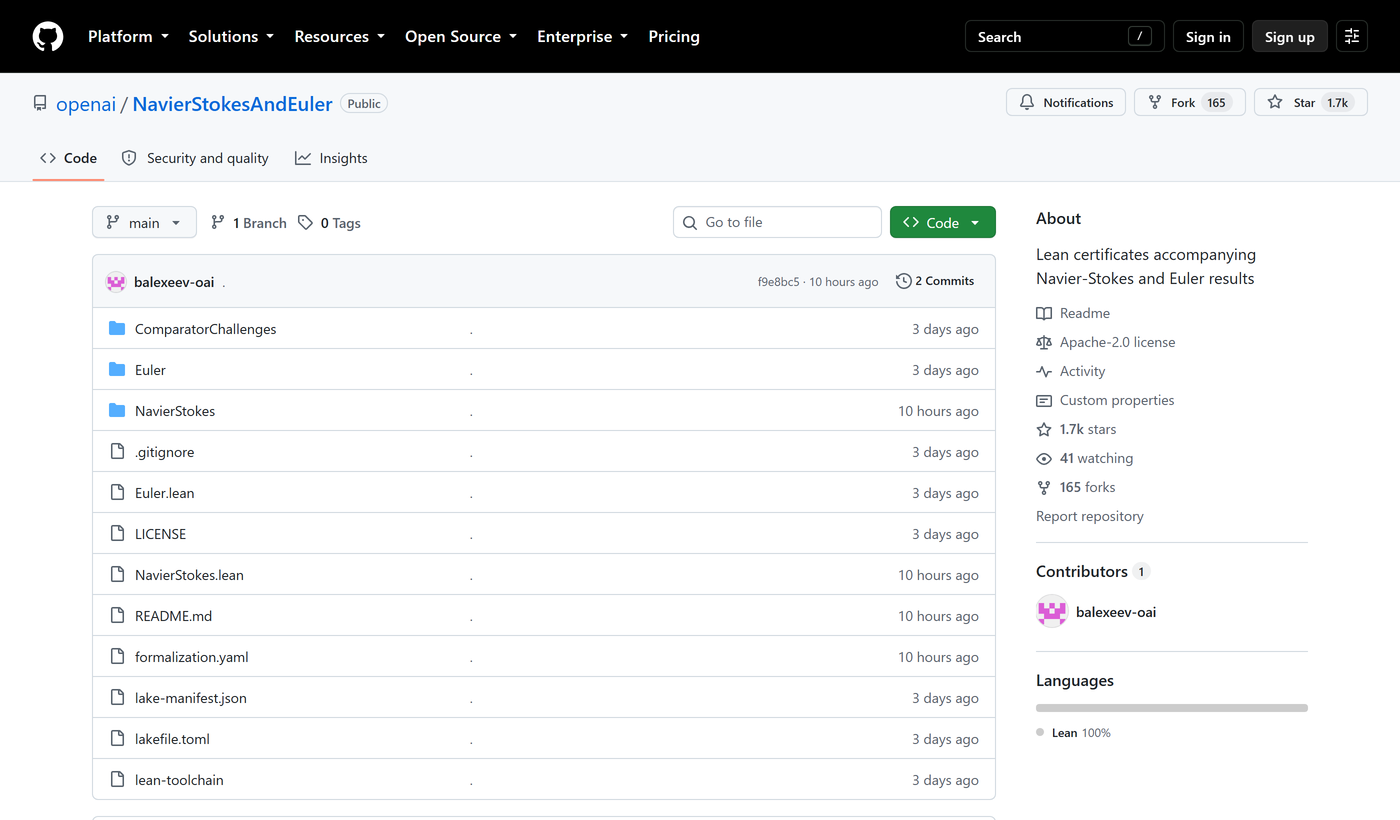Click the .gitignore file icon
The image size is (1400, 820).
(117, 452)
